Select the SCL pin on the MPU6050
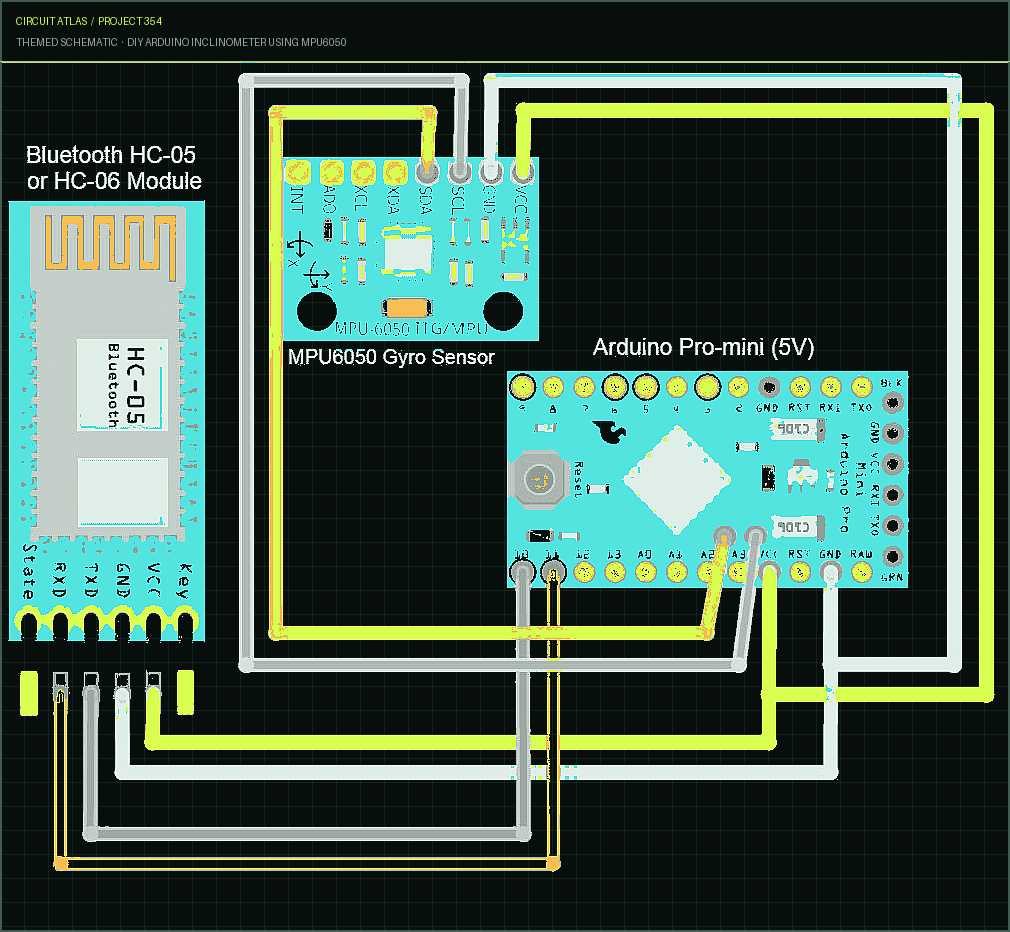 pyautogui.click(x=459, y=172)
